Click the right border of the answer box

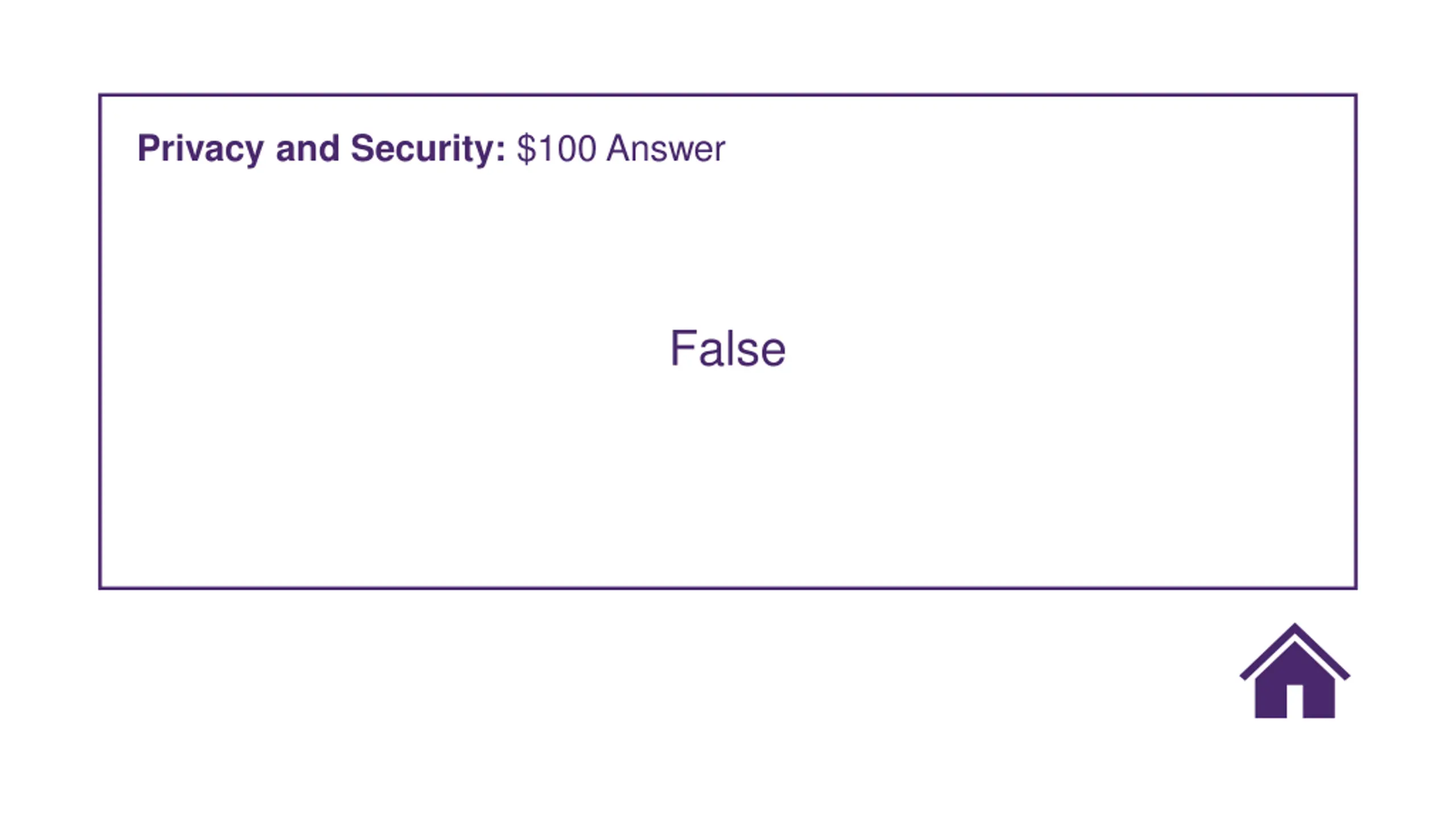click(x=1356, y=341)
